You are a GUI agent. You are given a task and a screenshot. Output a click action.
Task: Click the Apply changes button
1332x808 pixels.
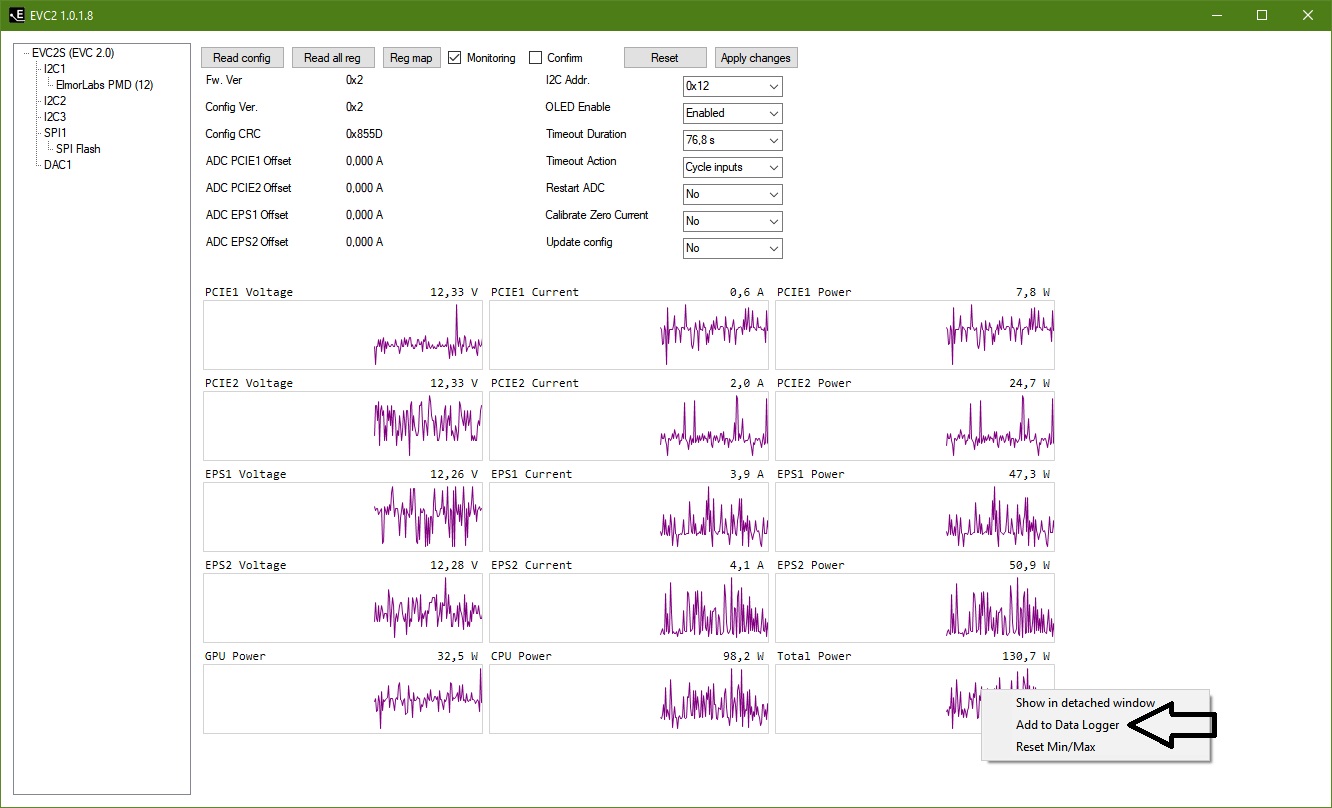[x=756, y=58]
